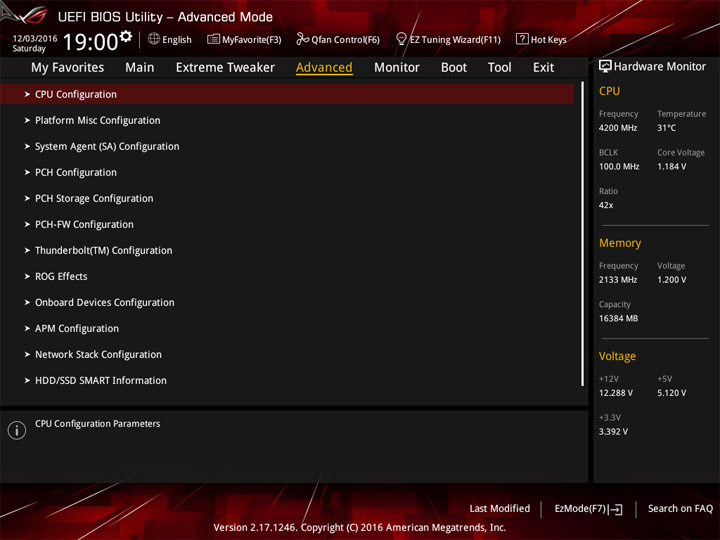Click CPU temperature value 31°C

pyautogui.click(x=666, y=128)
